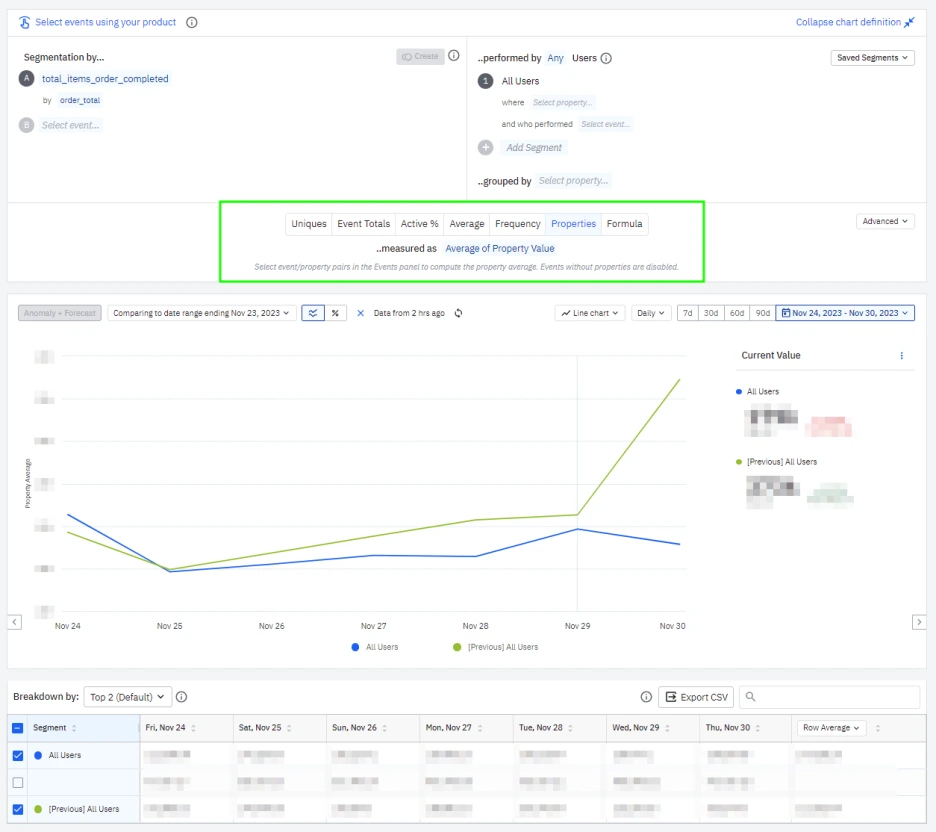Uncheck the [Previous] All Users row checkbox
Screen dimensions: 936x832
(18, 810)
